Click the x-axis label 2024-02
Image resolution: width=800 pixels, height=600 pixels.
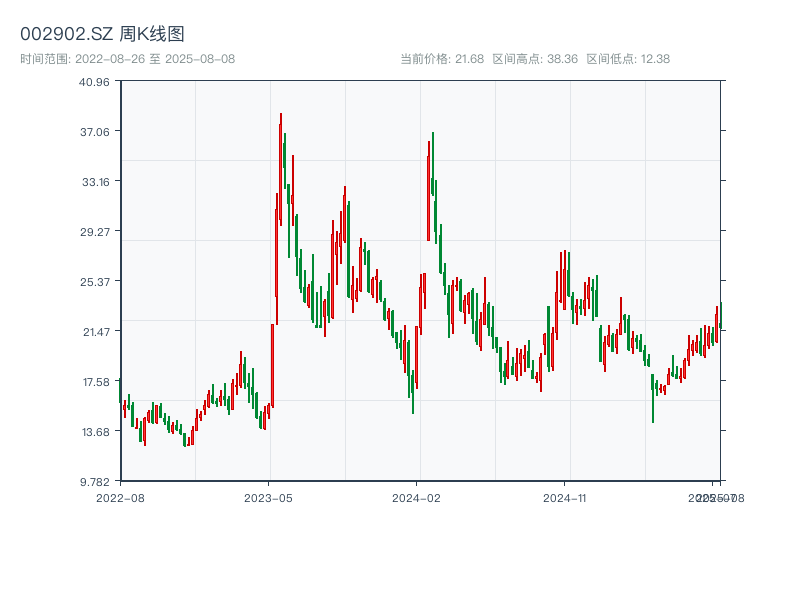tap(416, 498)
